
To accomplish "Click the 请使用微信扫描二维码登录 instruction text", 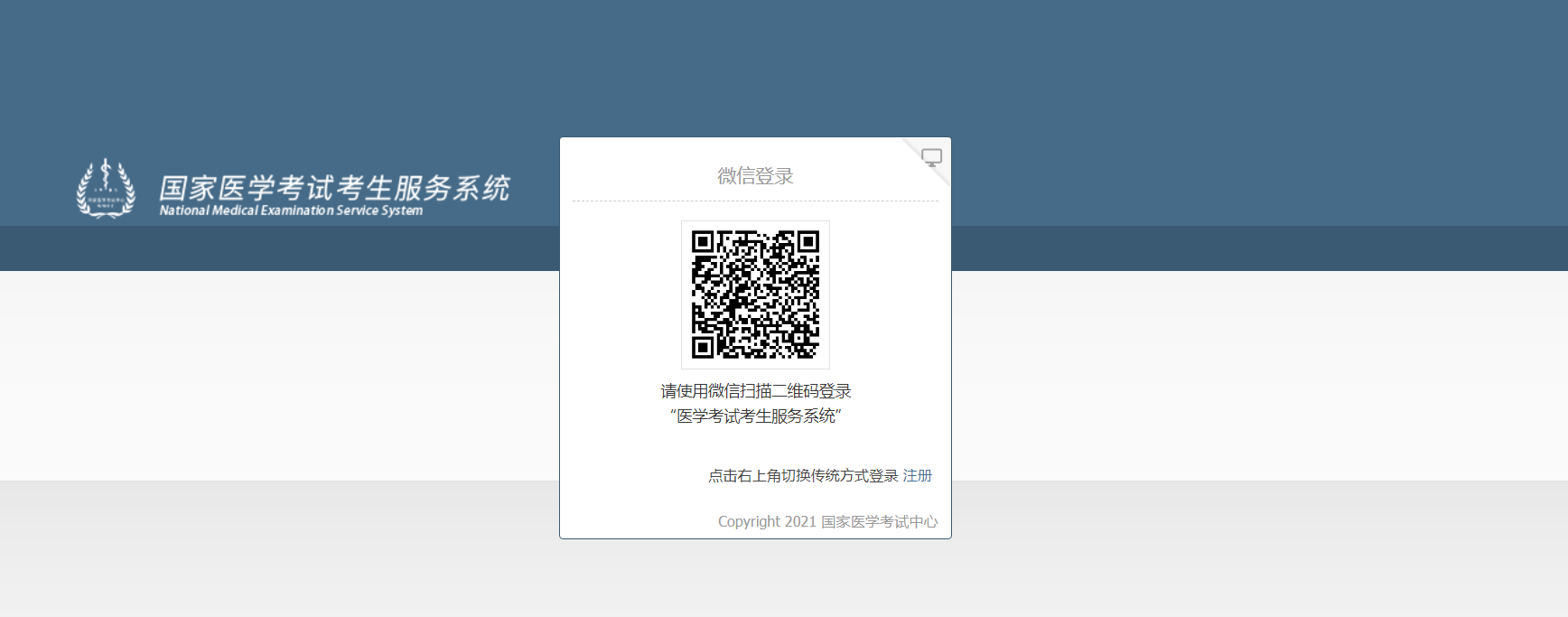I will [x=756, y=391].
